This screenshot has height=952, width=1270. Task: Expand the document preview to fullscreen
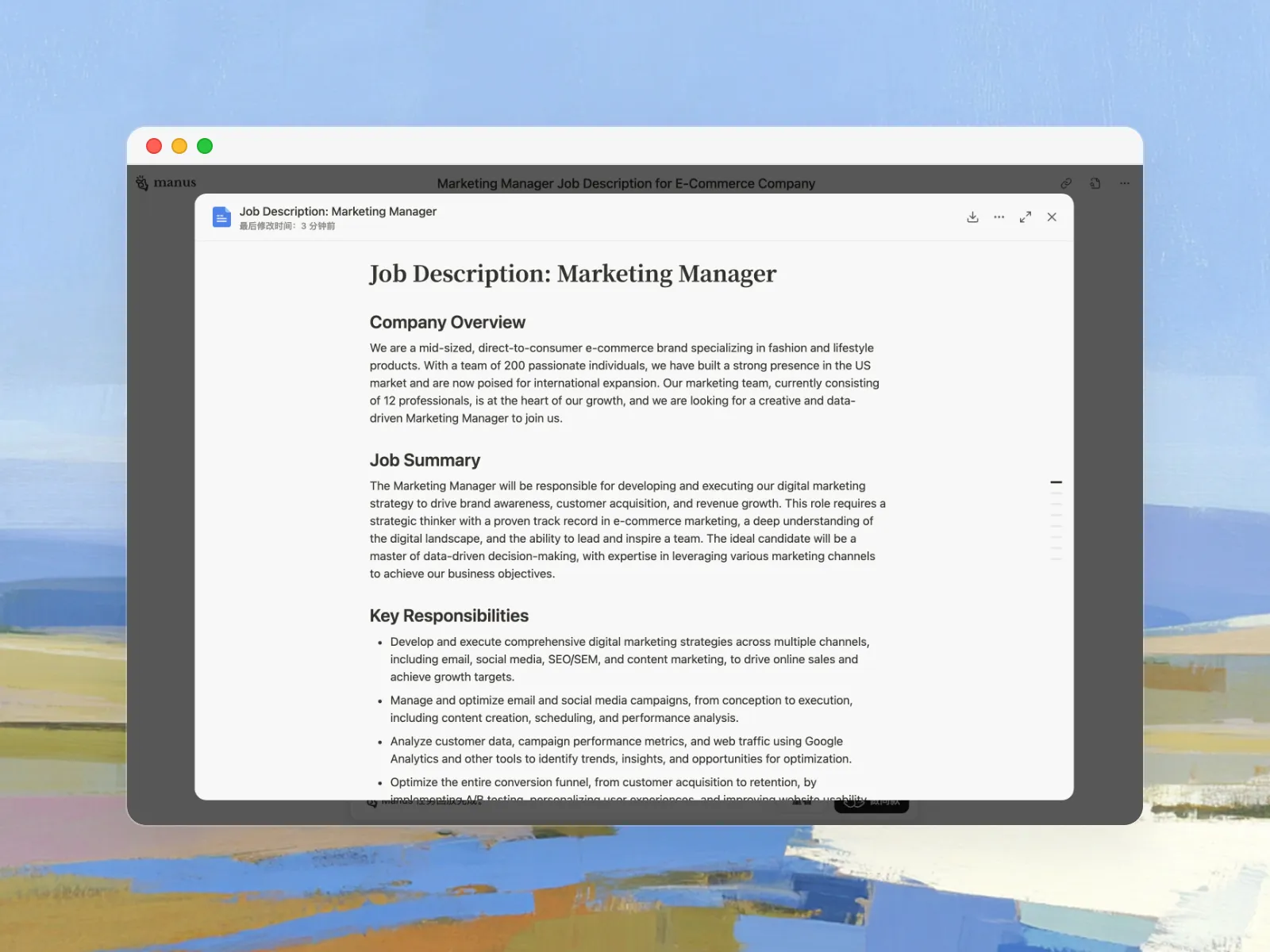point(1026,217)
